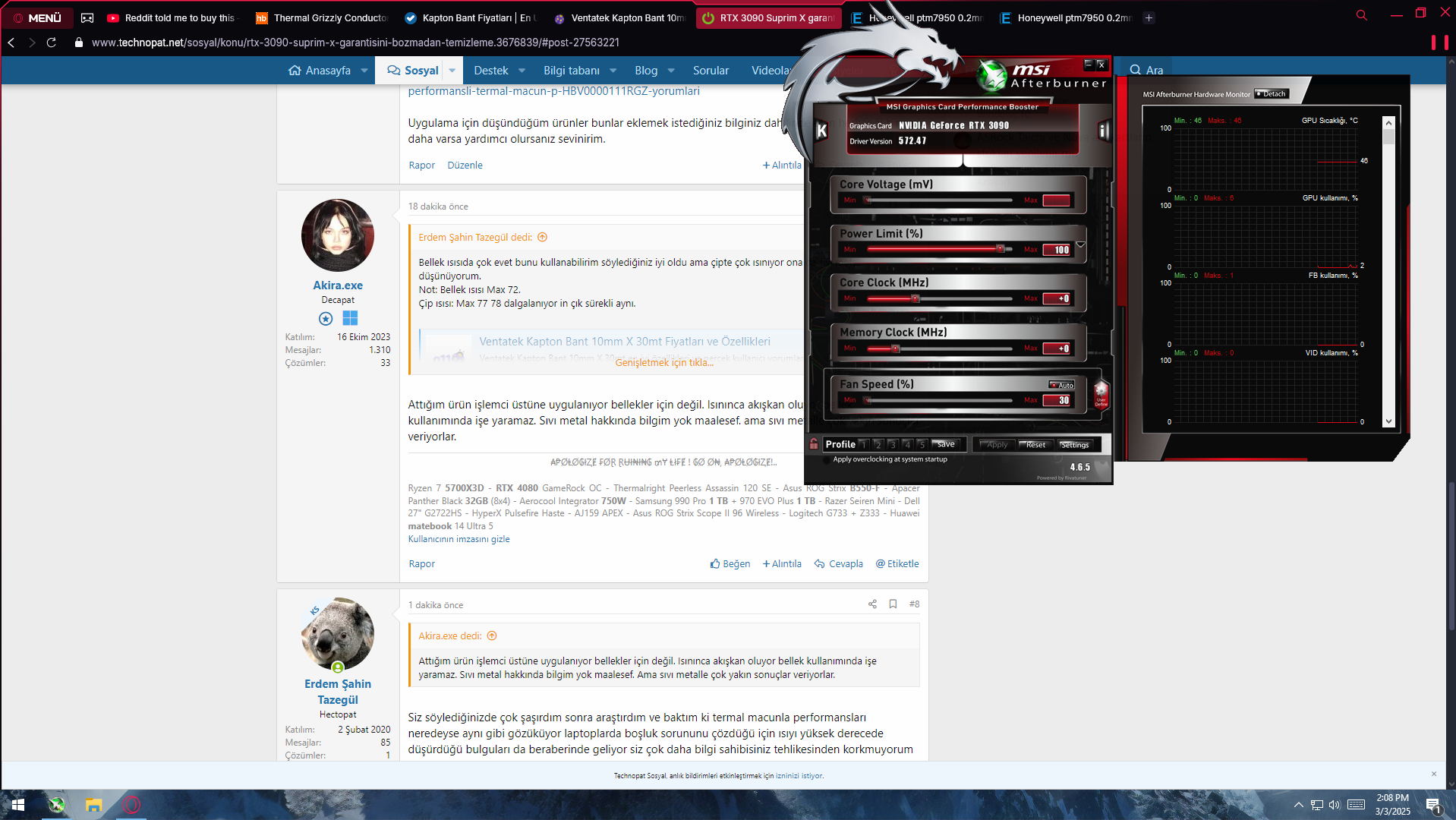Show hidden system tray icons
The height and width of the screenshot is (820, 1456).
(1298, 805)
